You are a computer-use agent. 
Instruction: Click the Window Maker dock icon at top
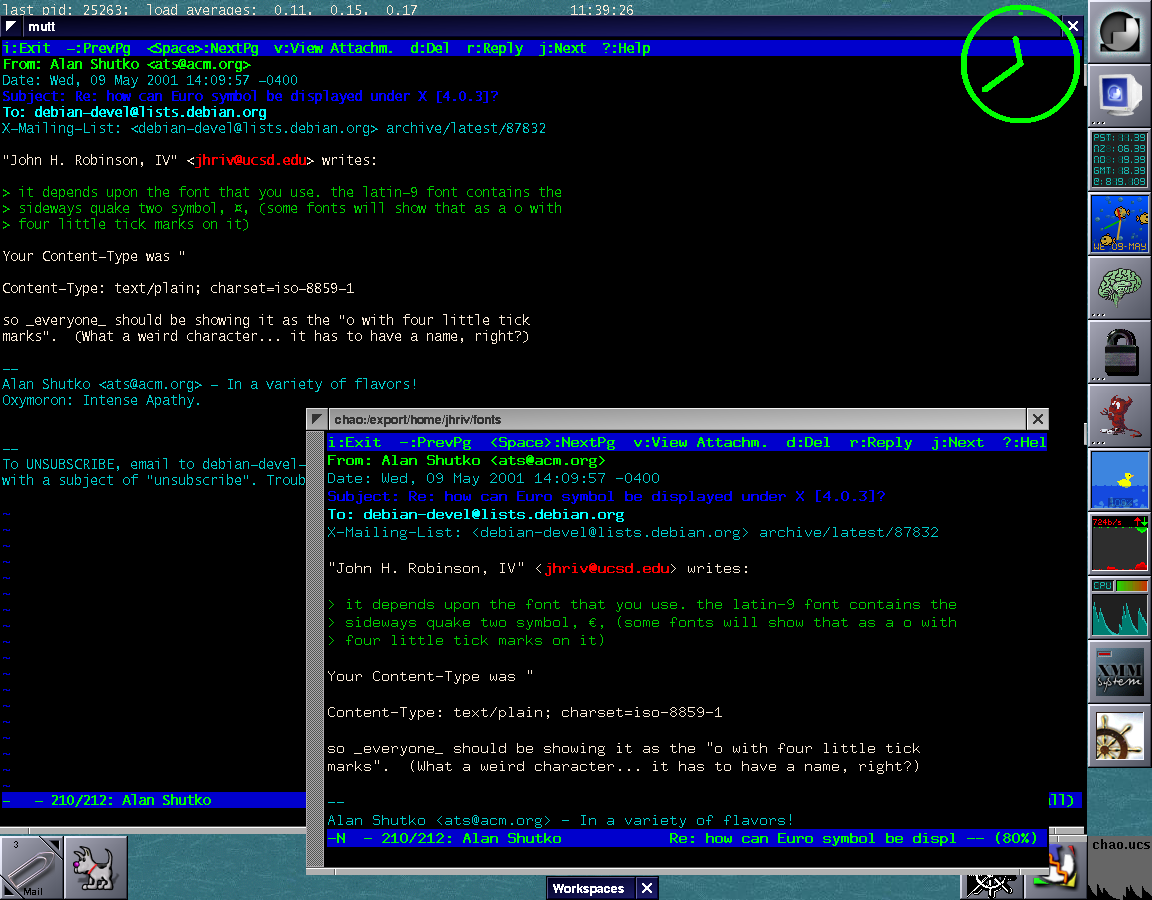pyautogui.click(x=1119, y=32)
